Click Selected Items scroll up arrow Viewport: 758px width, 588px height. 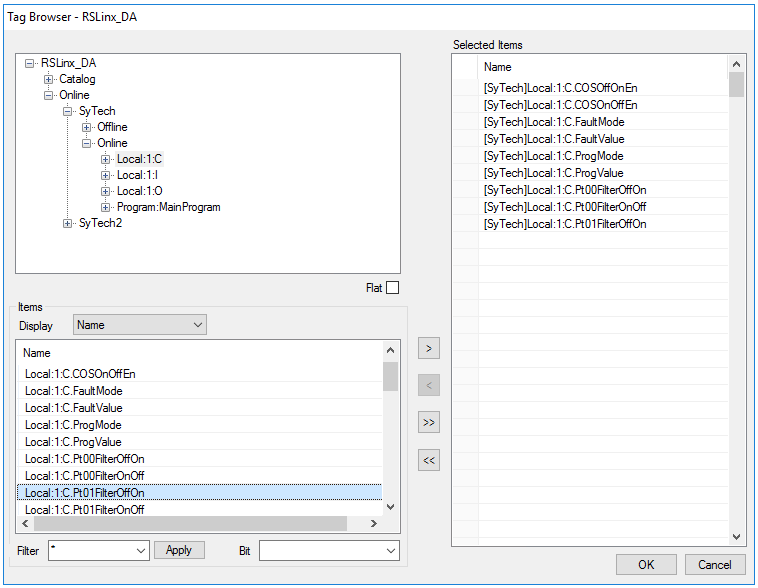point(736,64)
